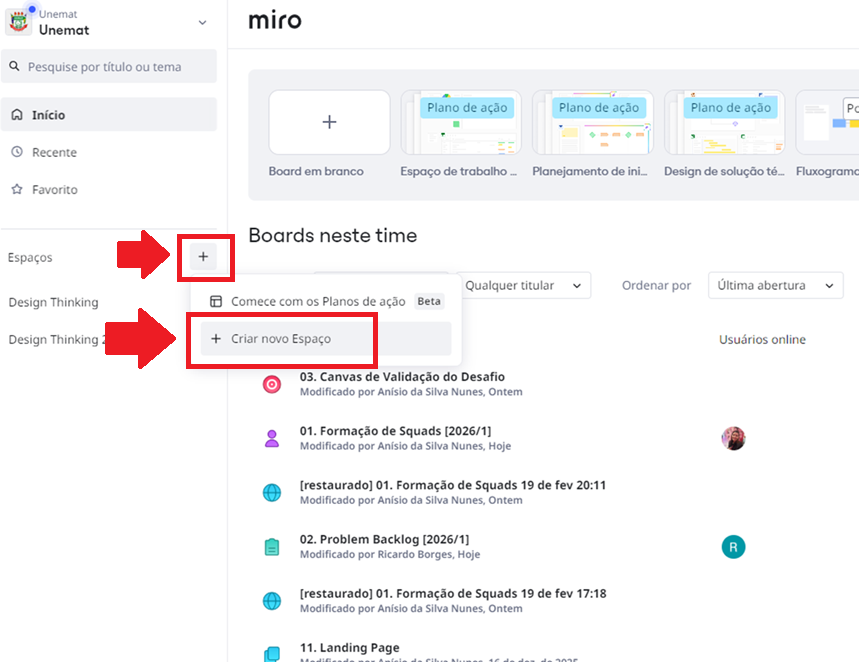Expand the Unemat team switcher chevron
859x662 pixels.
(202, 22)
